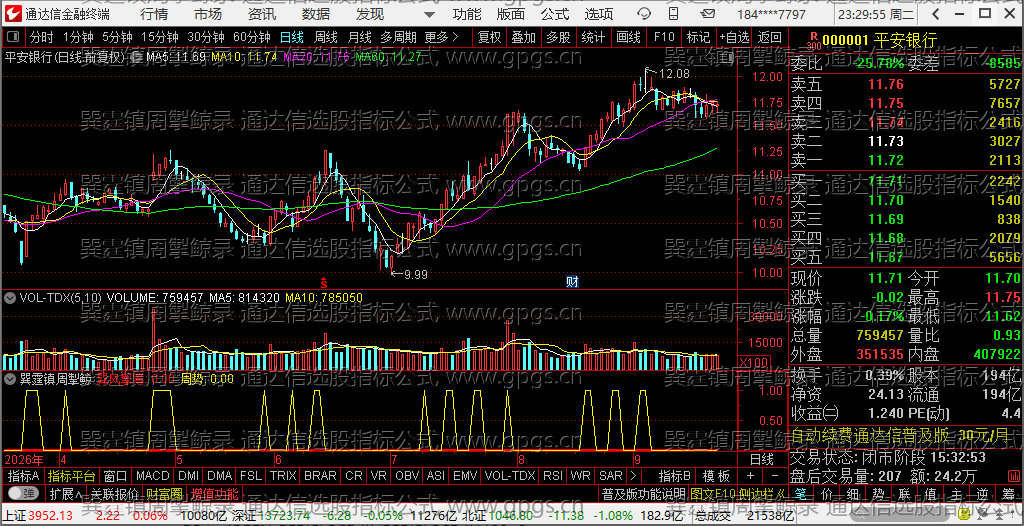Expand 更多 period options
The image size is (1024, 526).
coord(441,37)
